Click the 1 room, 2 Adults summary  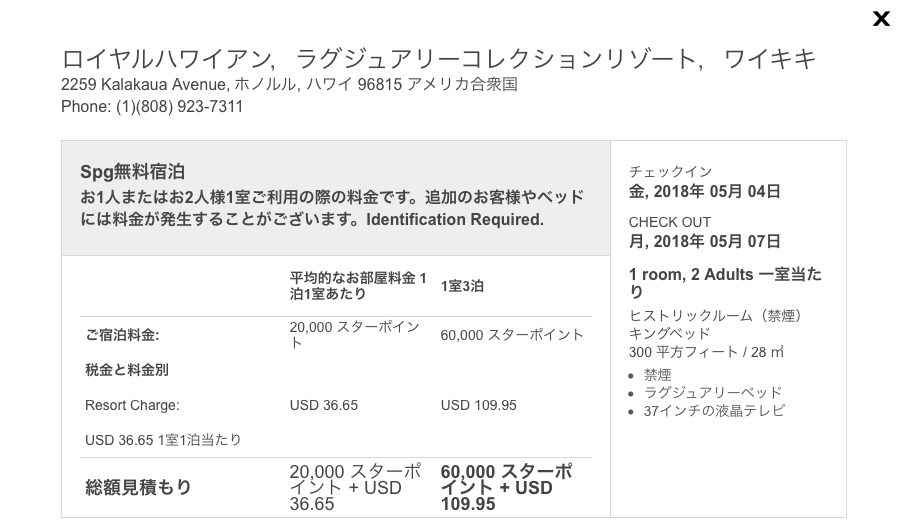pos(725,283)
